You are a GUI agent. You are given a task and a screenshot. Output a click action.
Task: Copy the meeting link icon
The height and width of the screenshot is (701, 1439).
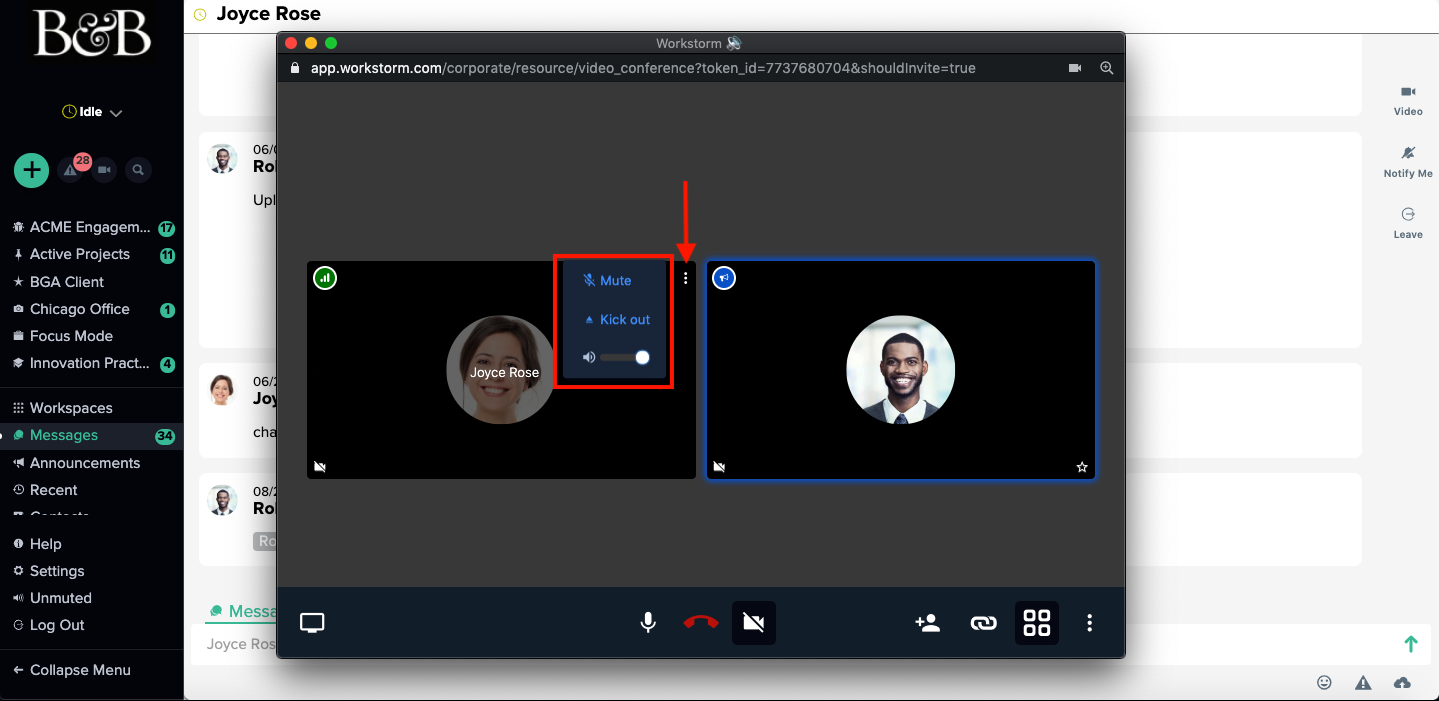tap(983, 623)
